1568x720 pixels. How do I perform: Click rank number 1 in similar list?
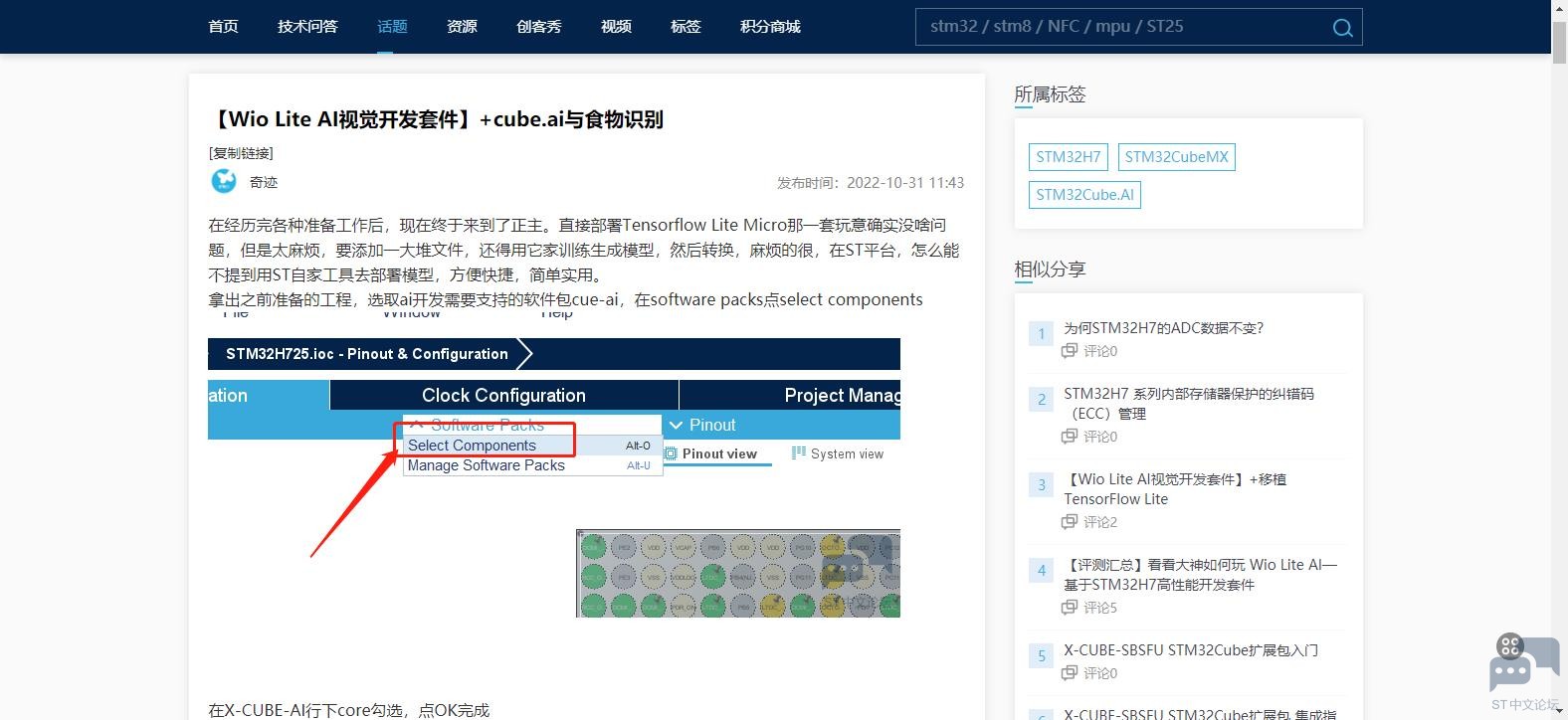pos(1042,333)
